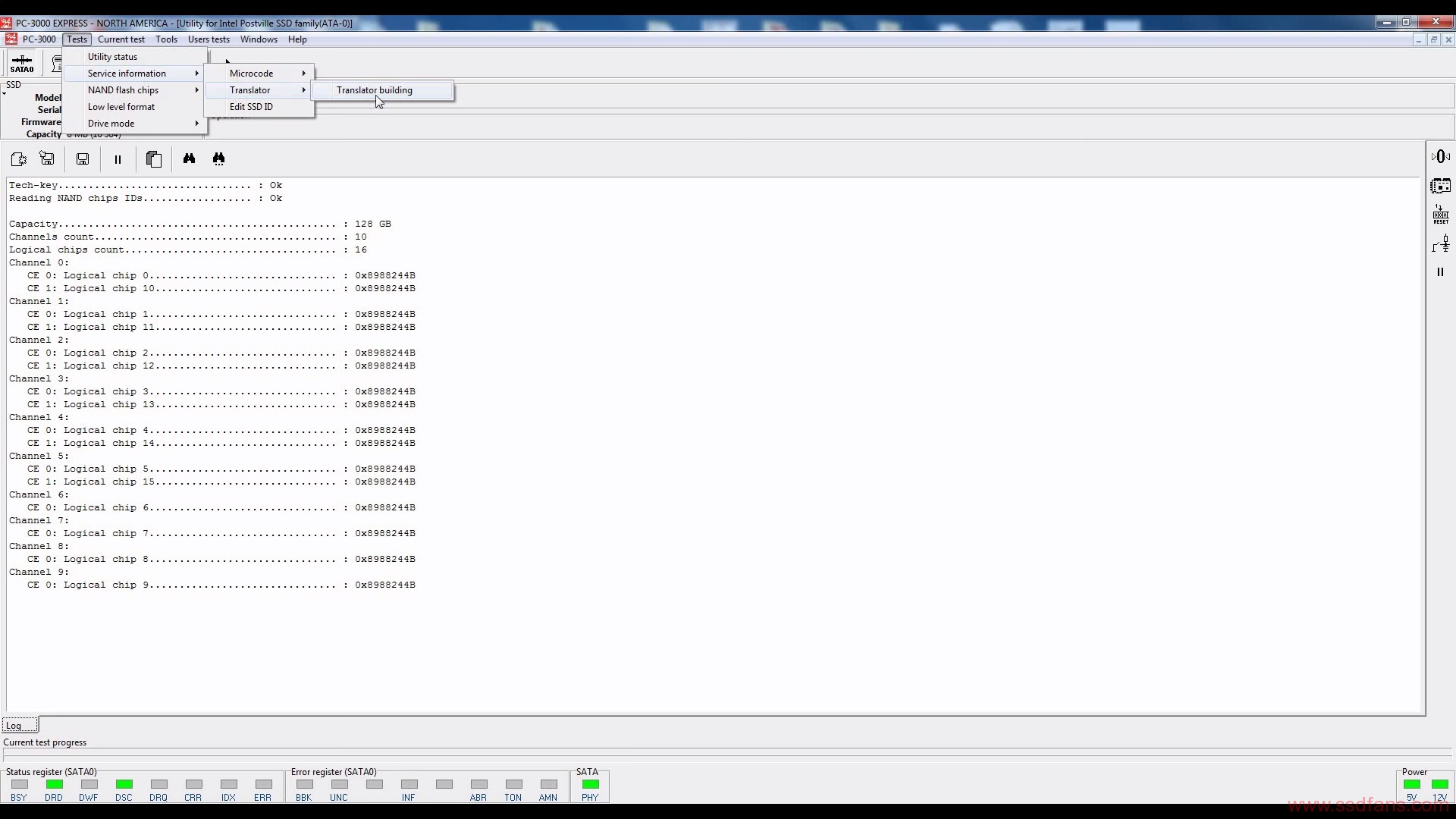Open the Users tests menu
The image size is (1456, 819).
point(209,39)
